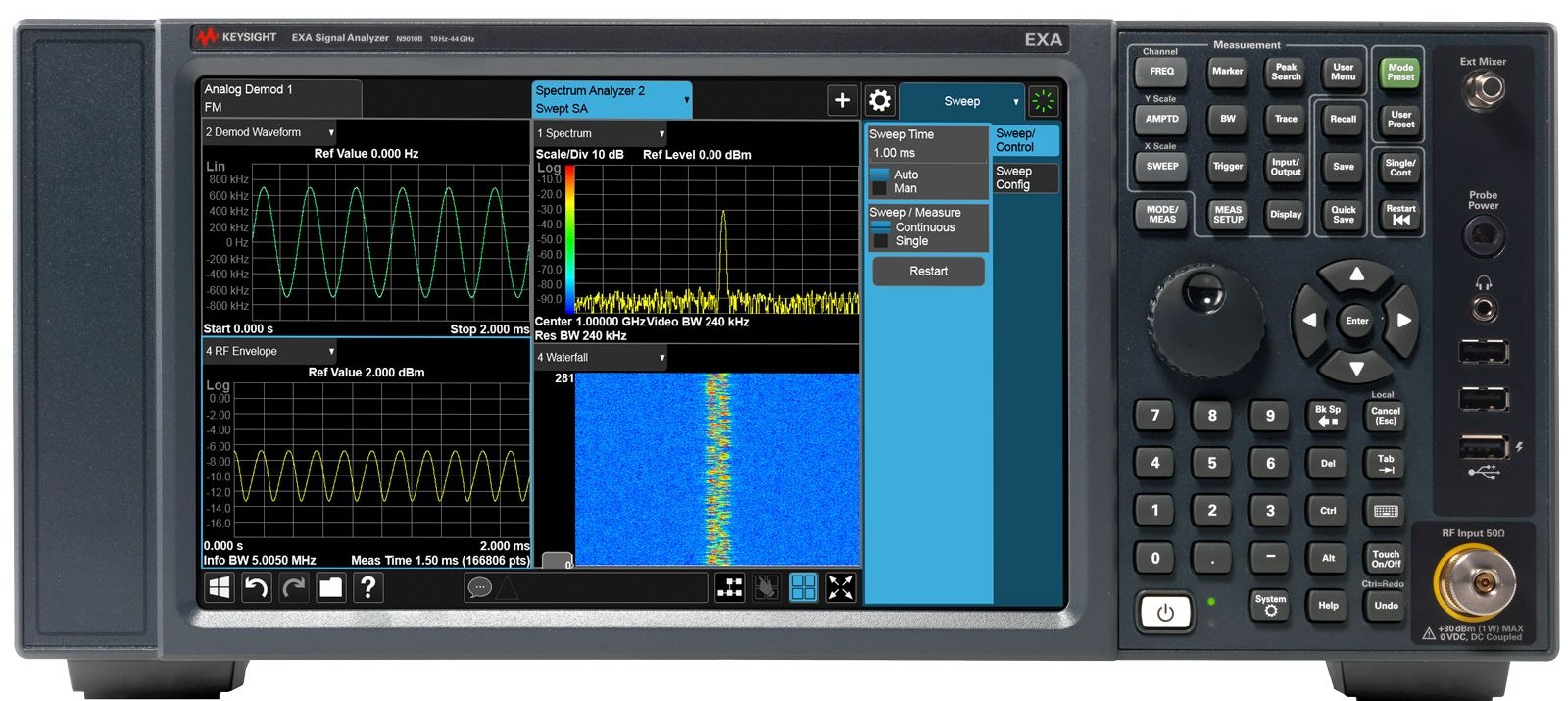Select the Spectrum Analyzer 2 Swept SA tab
The image size is (1568, 701).
click(612, 99)
